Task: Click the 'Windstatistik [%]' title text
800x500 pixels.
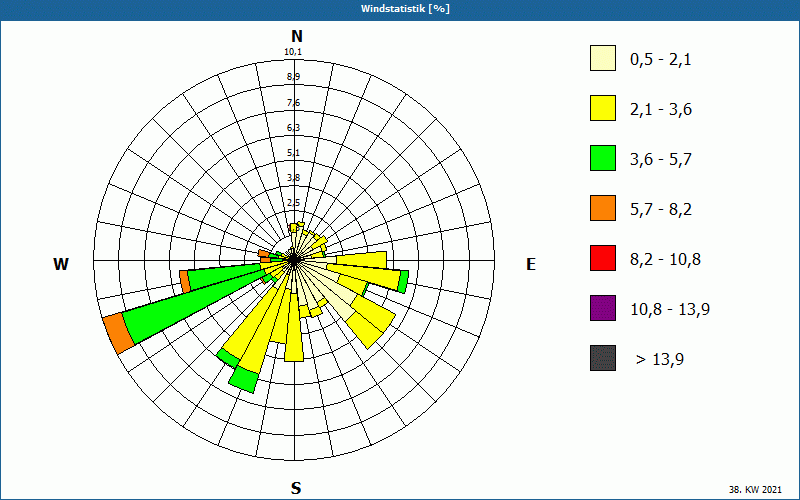Action: click(x=405, y=9)
